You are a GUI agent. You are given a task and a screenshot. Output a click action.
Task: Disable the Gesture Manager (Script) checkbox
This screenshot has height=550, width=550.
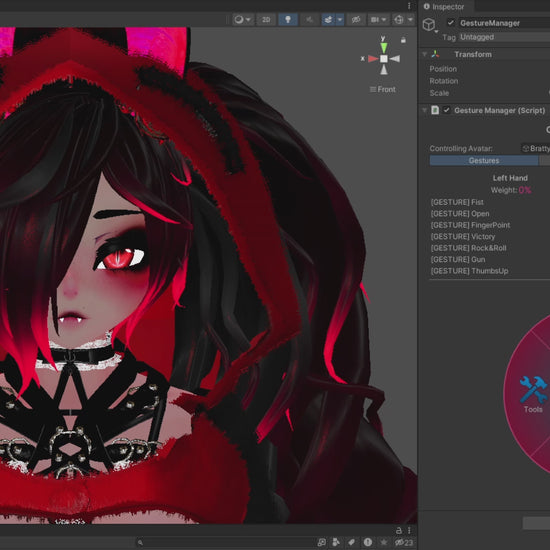coord(446,110)
